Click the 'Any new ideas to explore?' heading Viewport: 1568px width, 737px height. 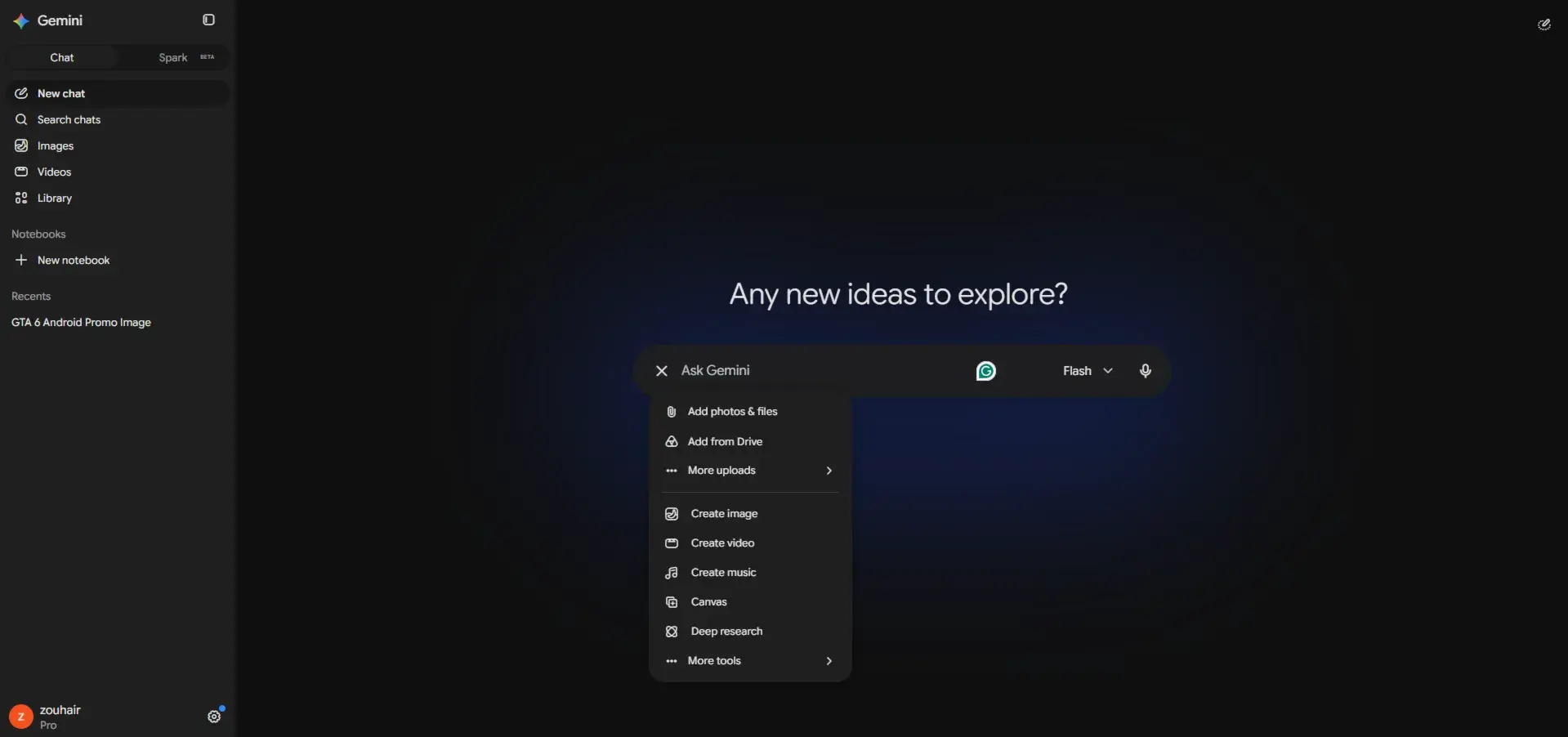pos(898,294)
